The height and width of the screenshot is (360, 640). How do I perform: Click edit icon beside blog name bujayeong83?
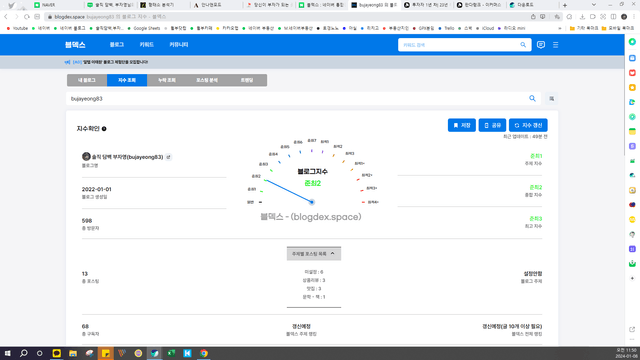pyautogui.click(x=168, y=157)
